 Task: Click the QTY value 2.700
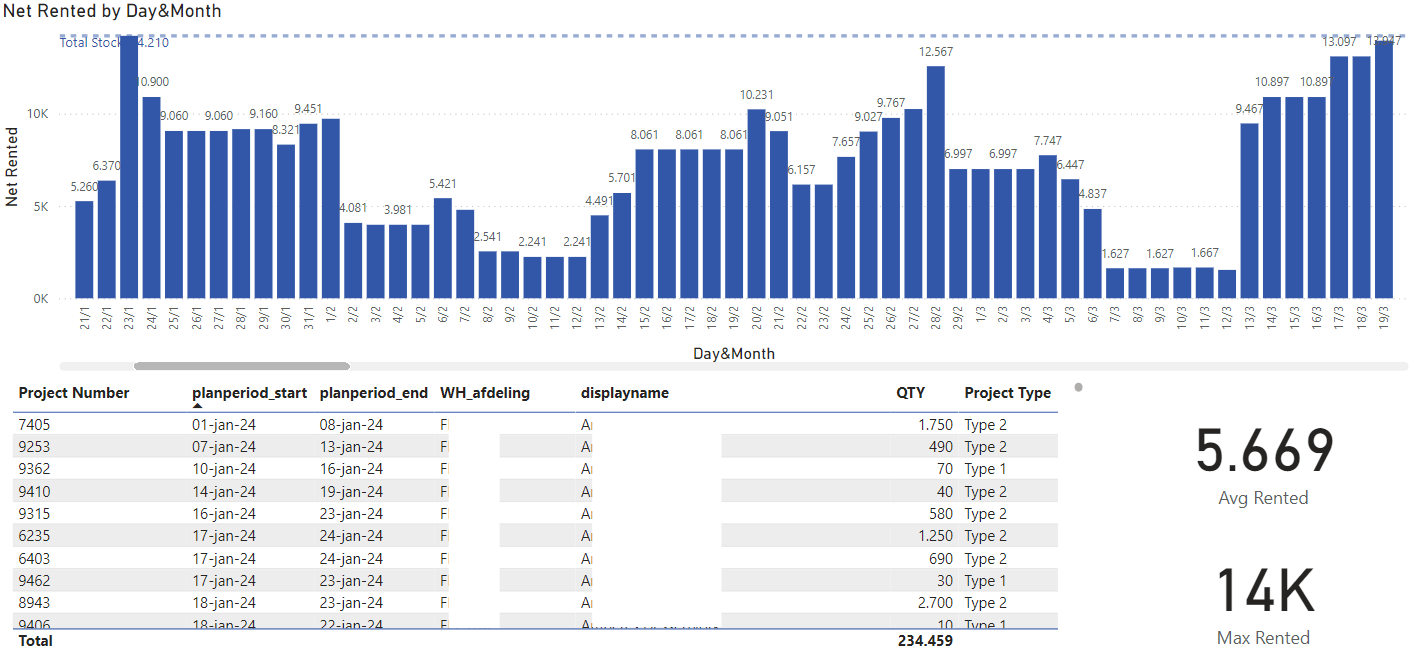pos(935,603)
